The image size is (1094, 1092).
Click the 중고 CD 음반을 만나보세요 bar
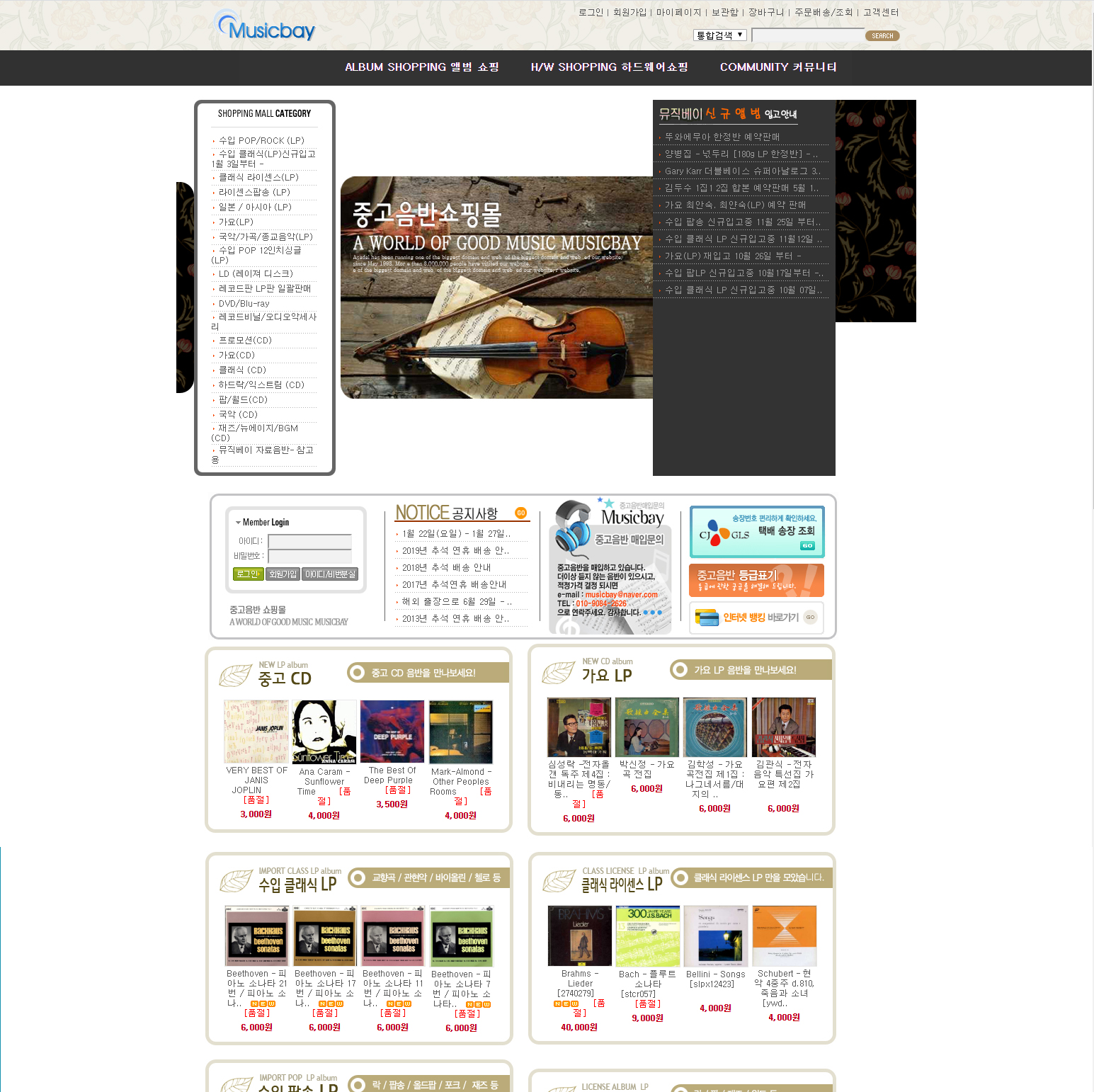click(428, 673)
